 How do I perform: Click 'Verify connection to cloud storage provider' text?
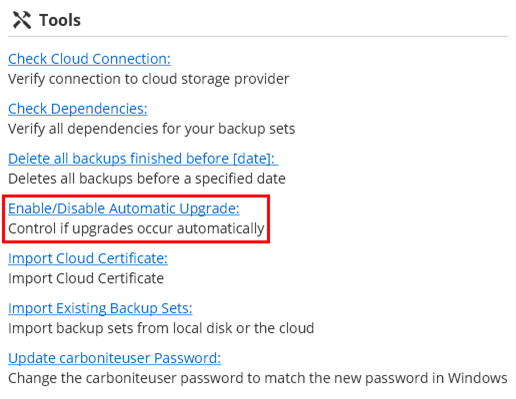149,79
